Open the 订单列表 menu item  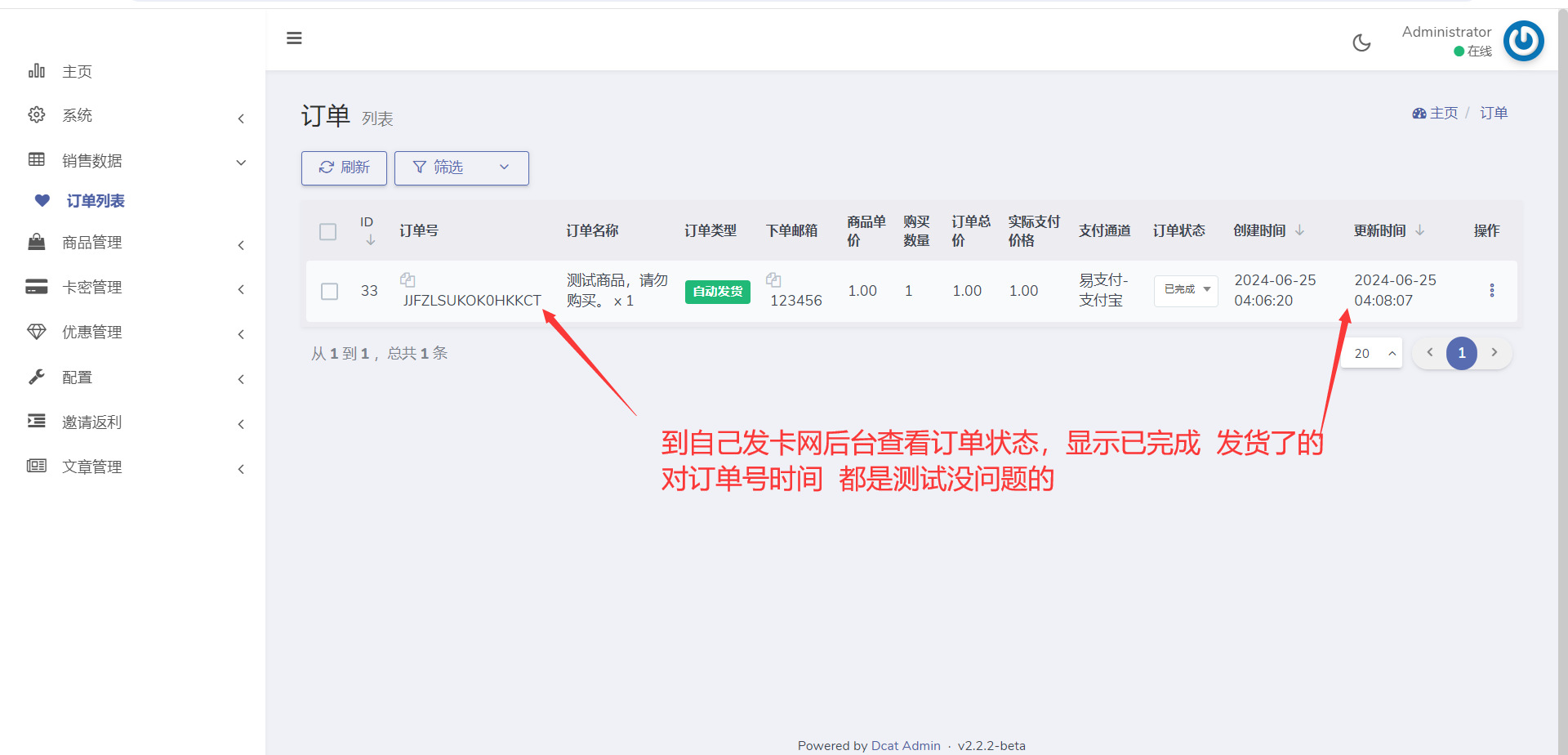coord(96,201)
